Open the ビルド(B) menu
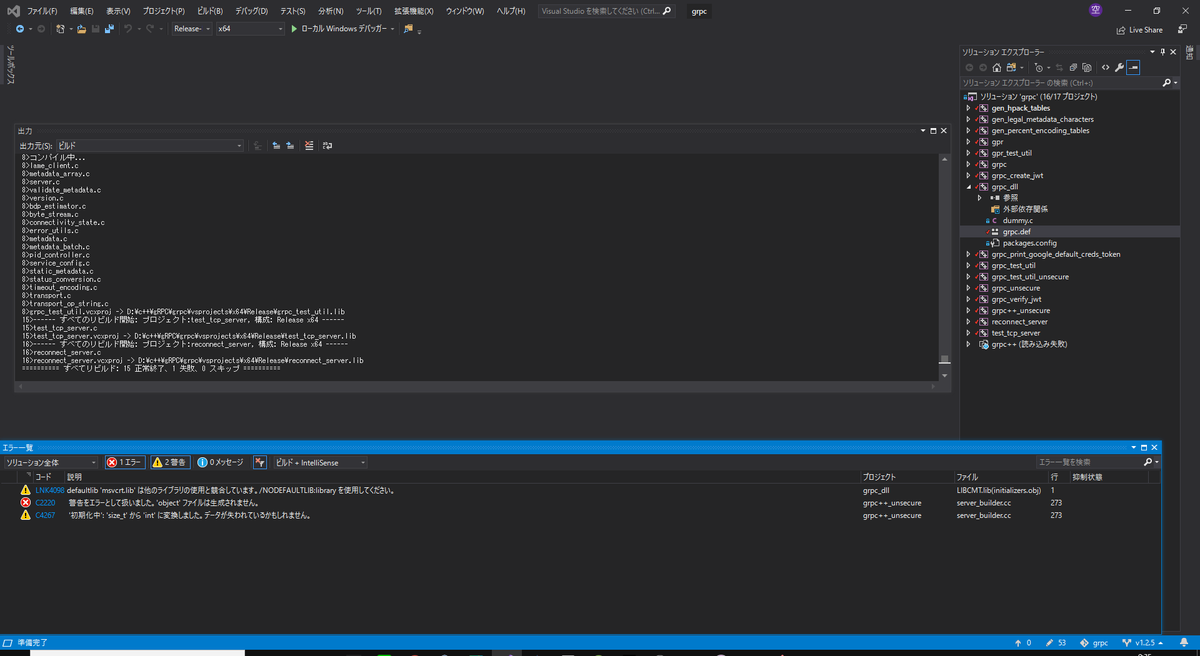The width and height of the screenshot is (1200, 656). (210, 10)
